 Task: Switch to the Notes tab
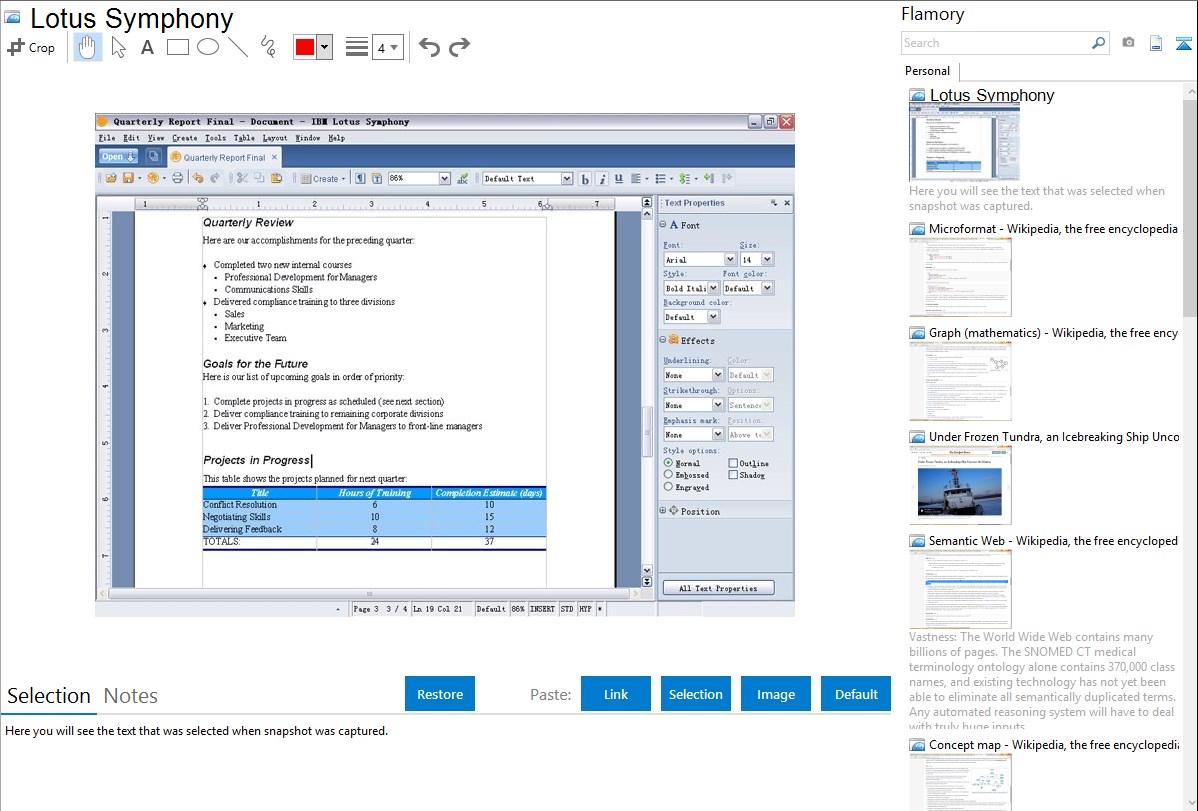tap(131, 696)
